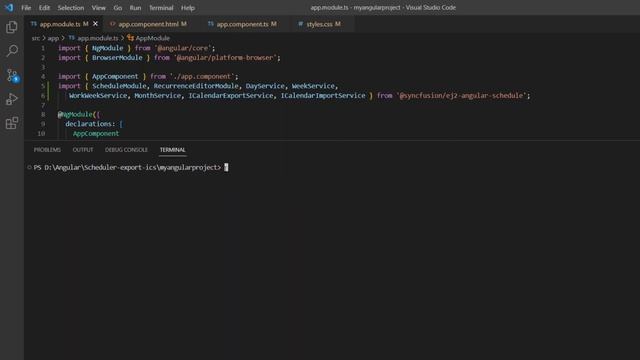Click the '@angular/core' string

coord(184,48)
